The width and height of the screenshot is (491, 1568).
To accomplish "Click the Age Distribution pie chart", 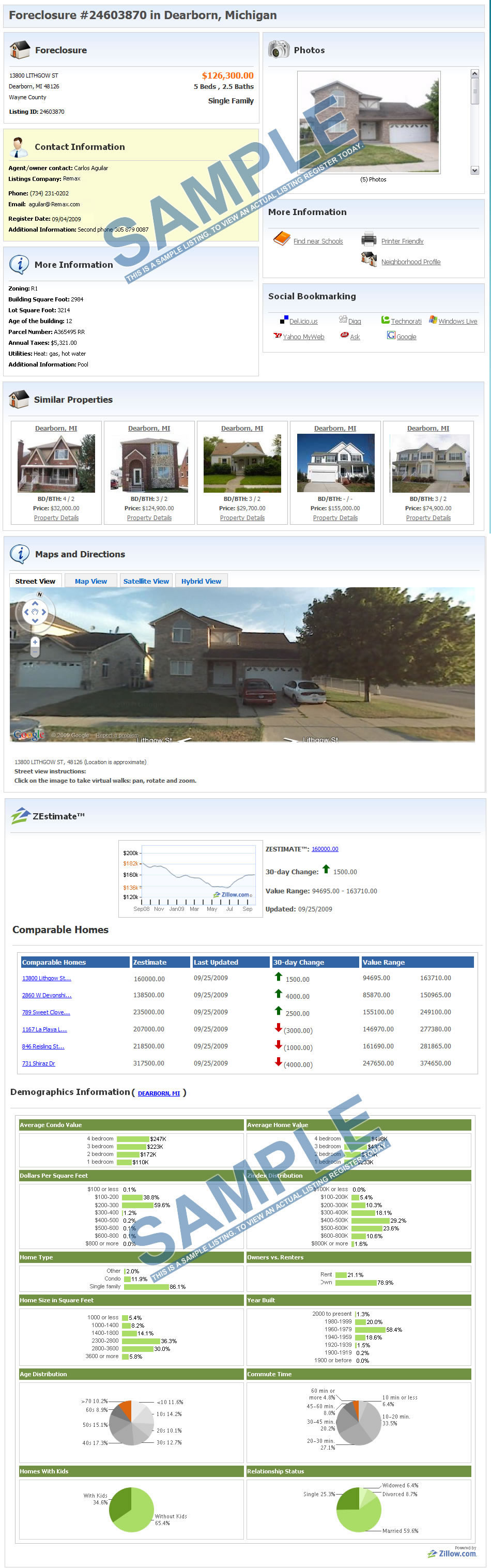I will coord(132,1423).
